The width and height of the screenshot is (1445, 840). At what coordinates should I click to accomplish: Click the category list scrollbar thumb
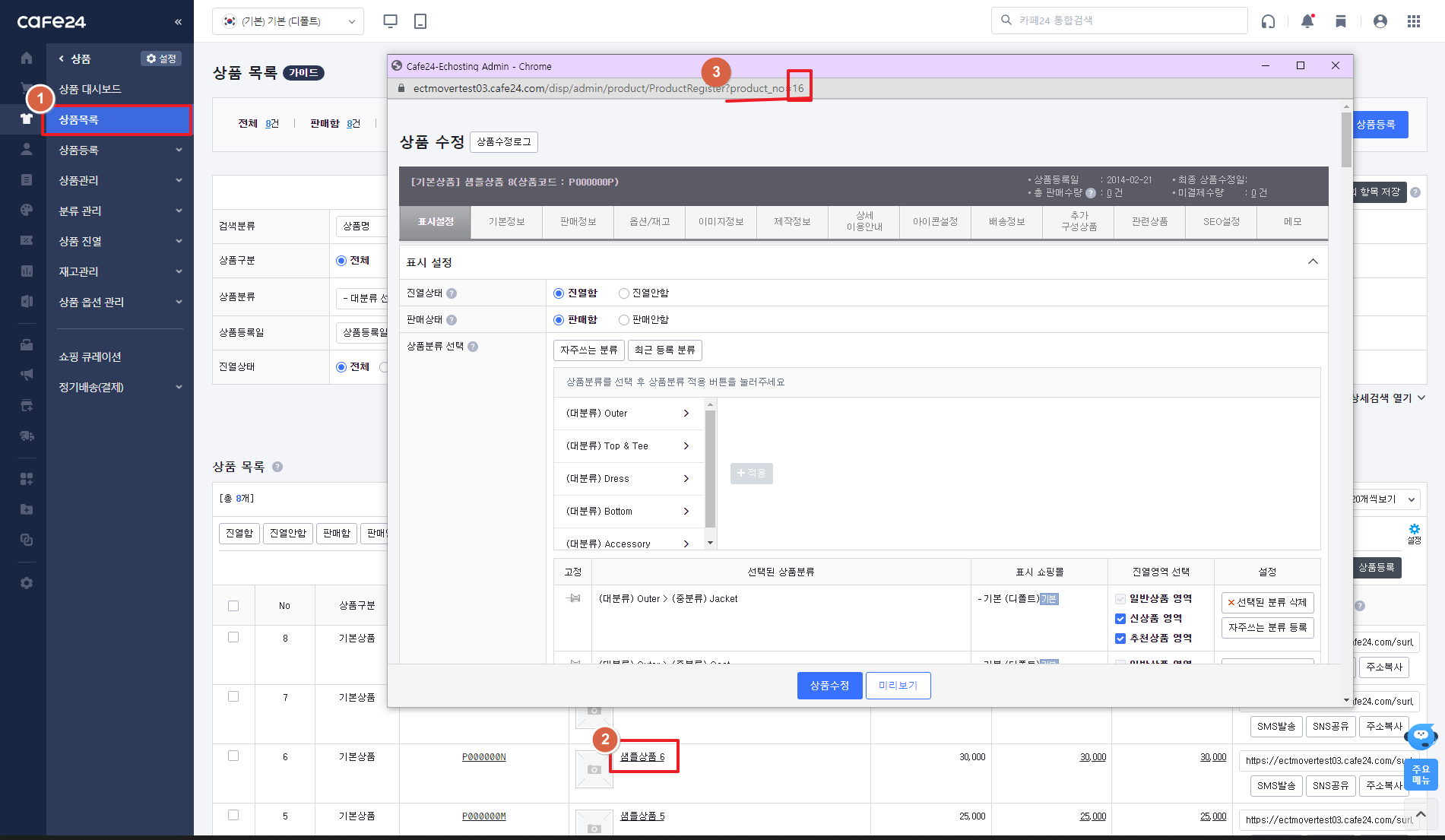tap(710, 469)
